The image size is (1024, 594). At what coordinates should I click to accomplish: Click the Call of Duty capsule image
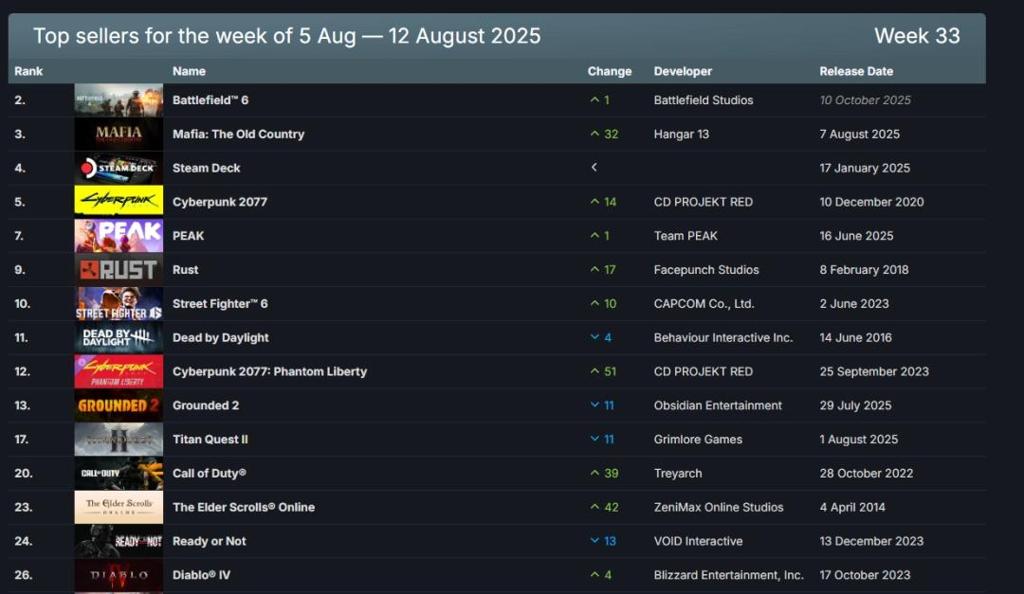click(x=118, y=473)
